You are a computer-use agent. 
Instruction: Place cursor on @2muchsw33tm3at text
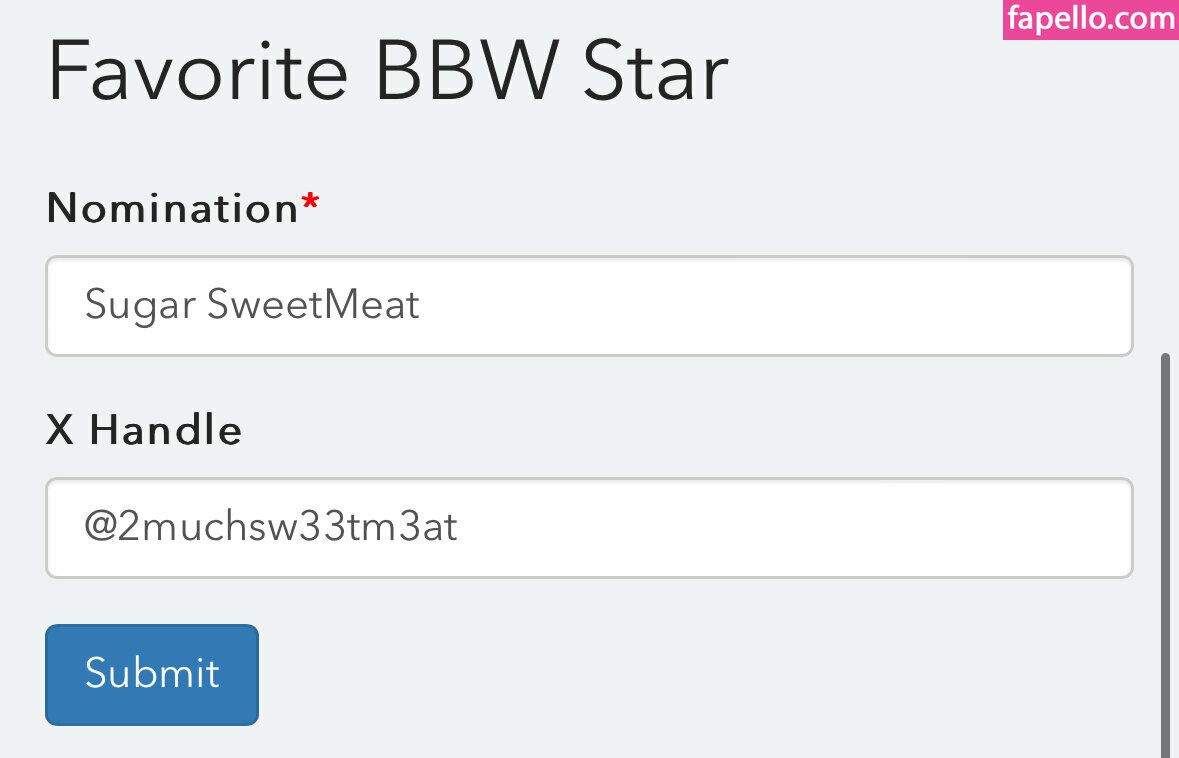271,527
